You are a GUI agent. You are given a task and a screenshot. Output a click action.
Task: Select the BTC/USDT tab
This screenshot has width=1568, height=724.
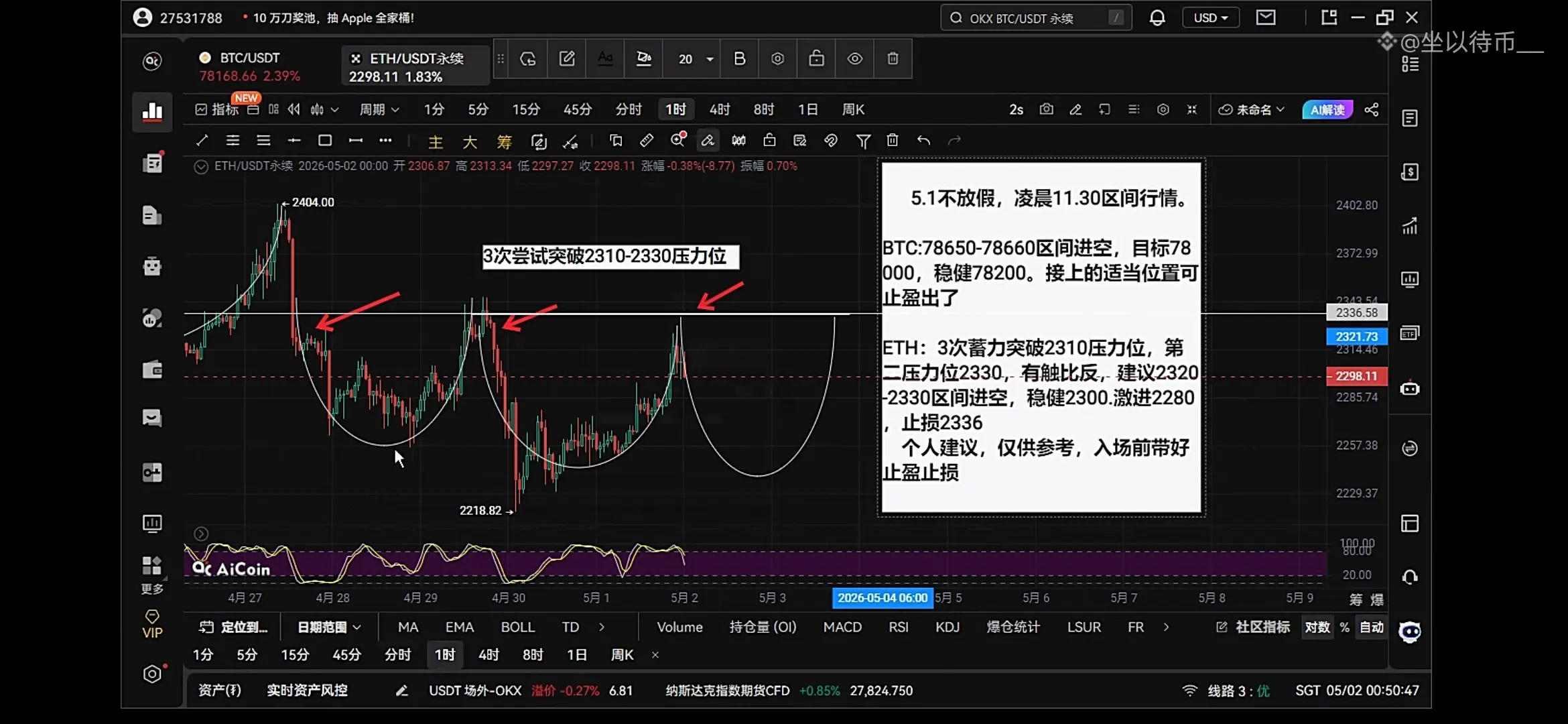coord(250,66)
